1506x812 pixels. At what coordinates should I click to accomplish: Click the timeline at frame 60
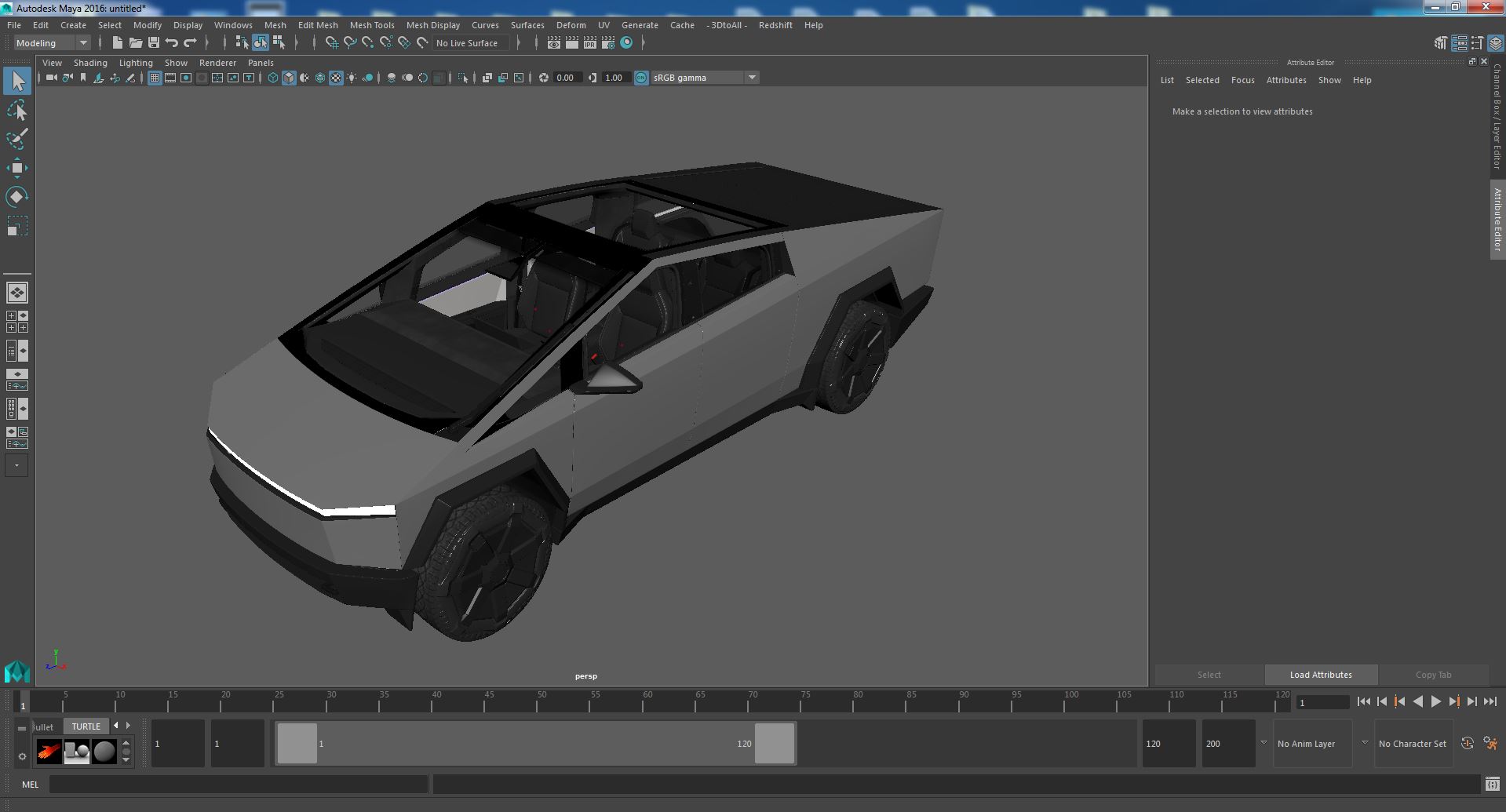tap(647, 702)
